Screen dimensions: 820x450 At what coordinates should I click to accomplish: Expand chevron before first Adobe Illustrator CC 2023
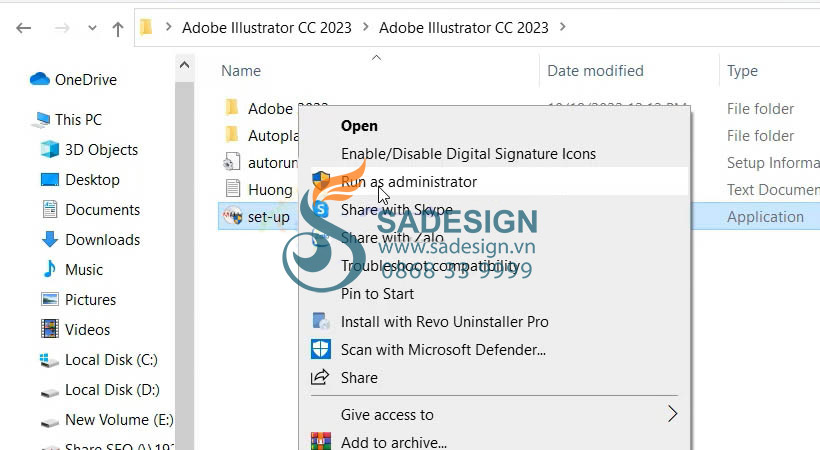coord(168,26)
